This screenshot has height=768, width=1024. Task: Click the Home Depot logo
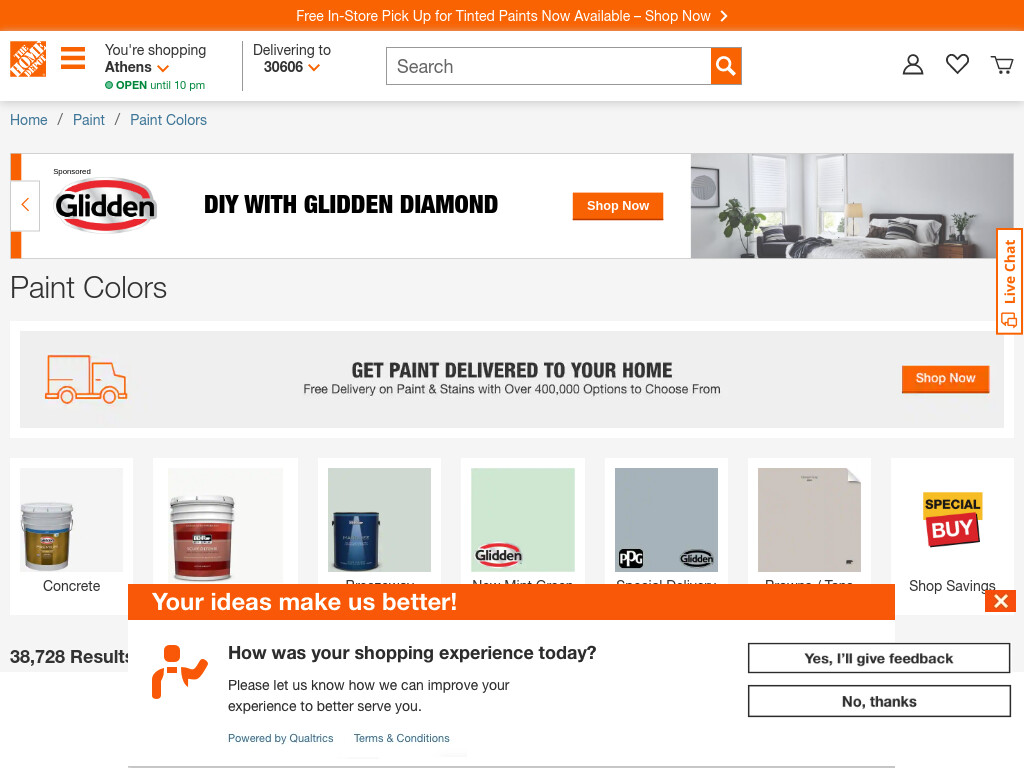28,59
